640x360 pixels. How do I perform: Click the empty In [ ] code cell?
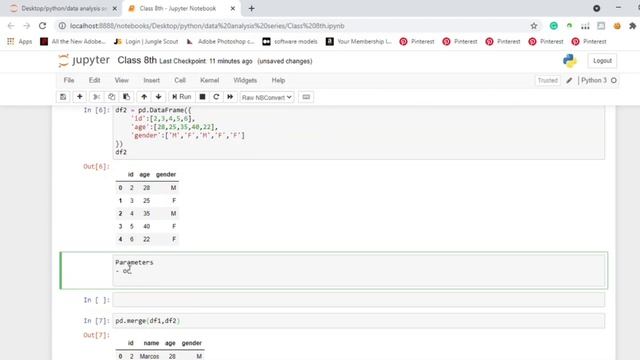pos(359,300)
